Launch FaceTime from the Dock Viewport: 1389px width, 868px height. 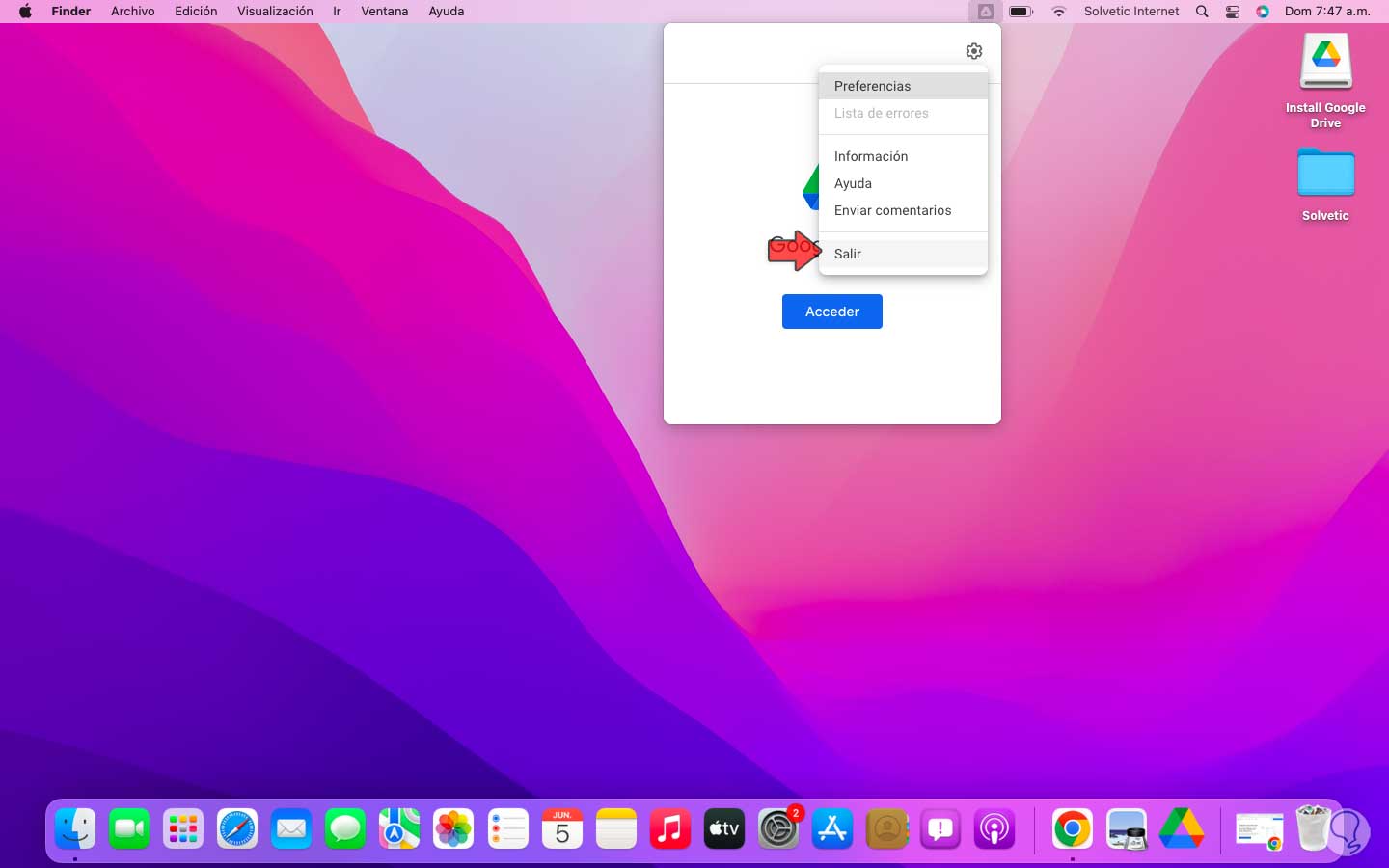[129, 828]
